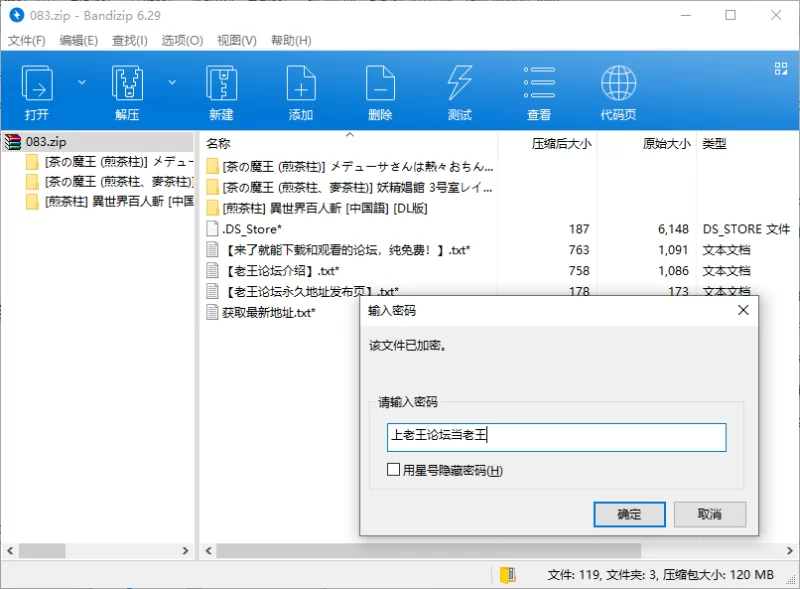Click the left arrow of the tree pane scrollbar

click(10, 551)
